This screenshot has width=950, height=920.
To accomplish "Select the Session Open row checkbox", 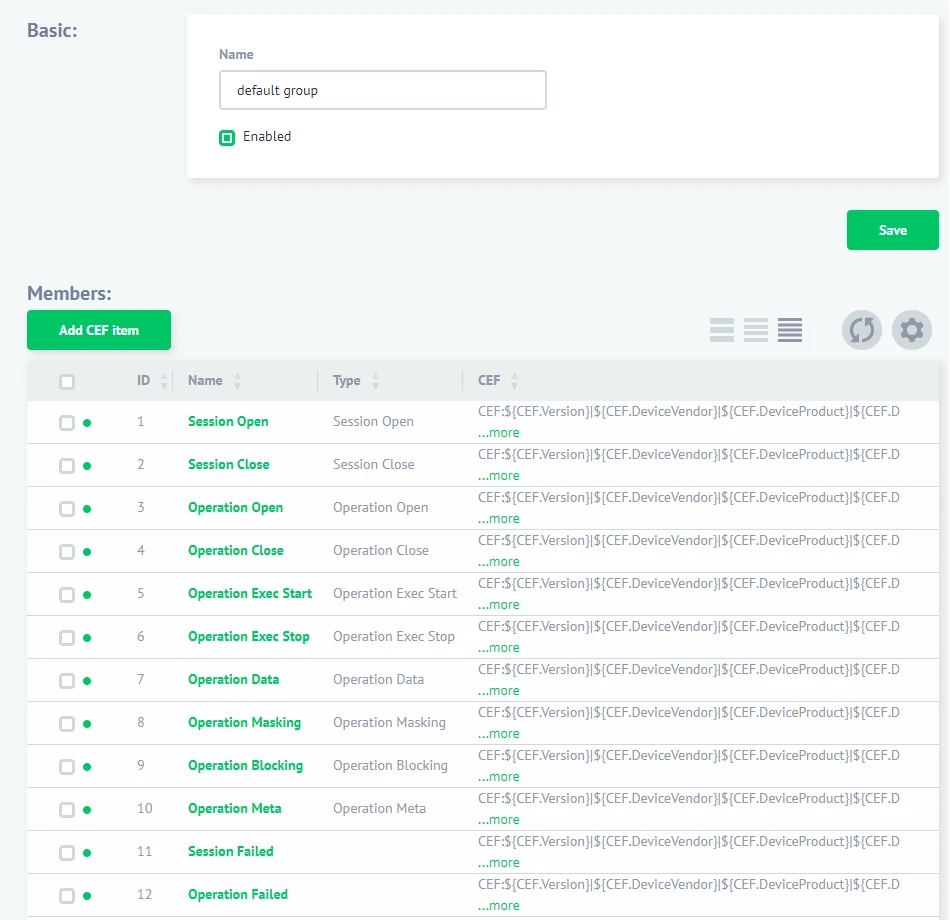I will [67, 422].
